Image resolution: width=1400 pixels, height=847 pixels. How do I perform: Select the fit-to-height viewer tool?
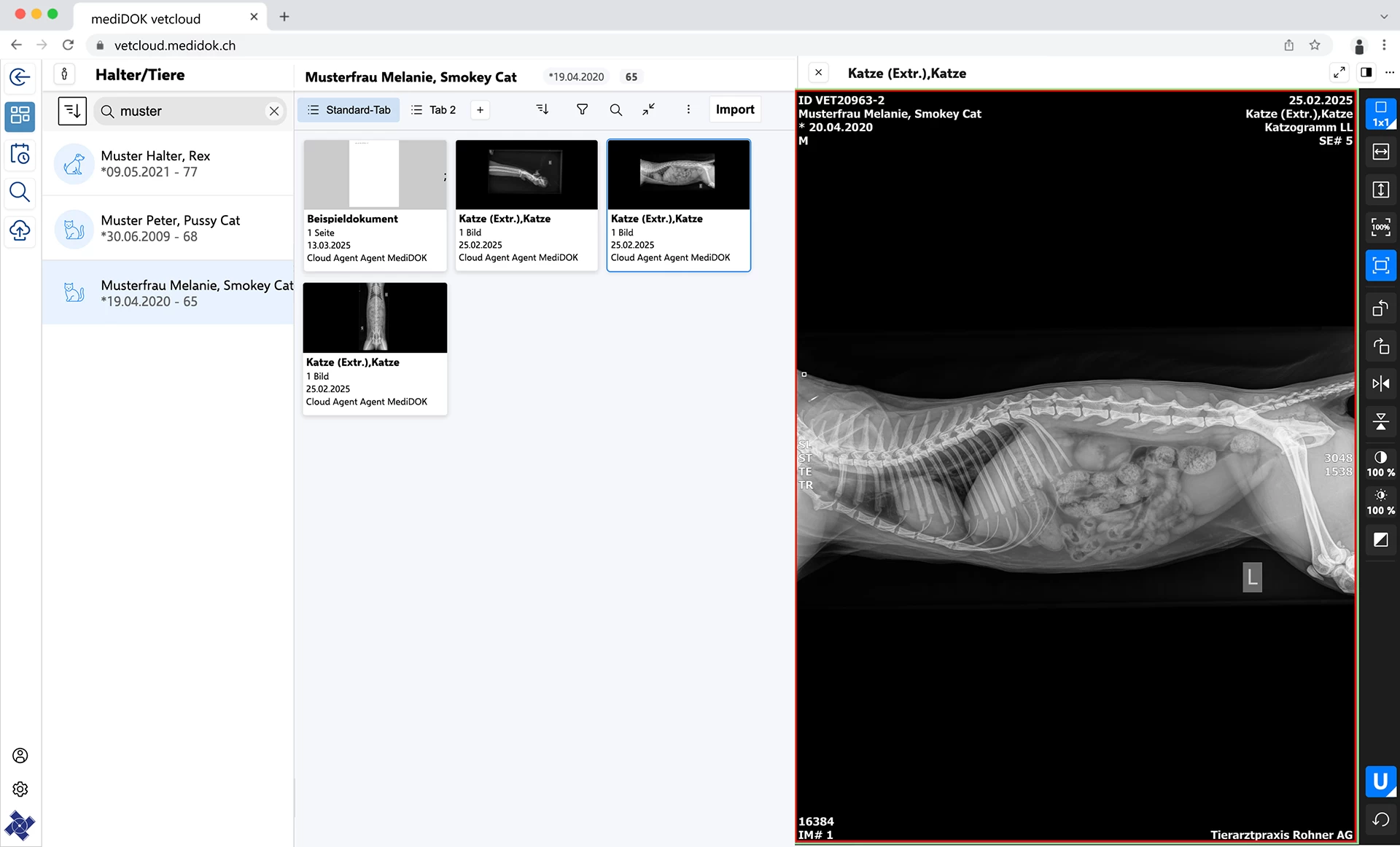click(x=1380, y=190)
